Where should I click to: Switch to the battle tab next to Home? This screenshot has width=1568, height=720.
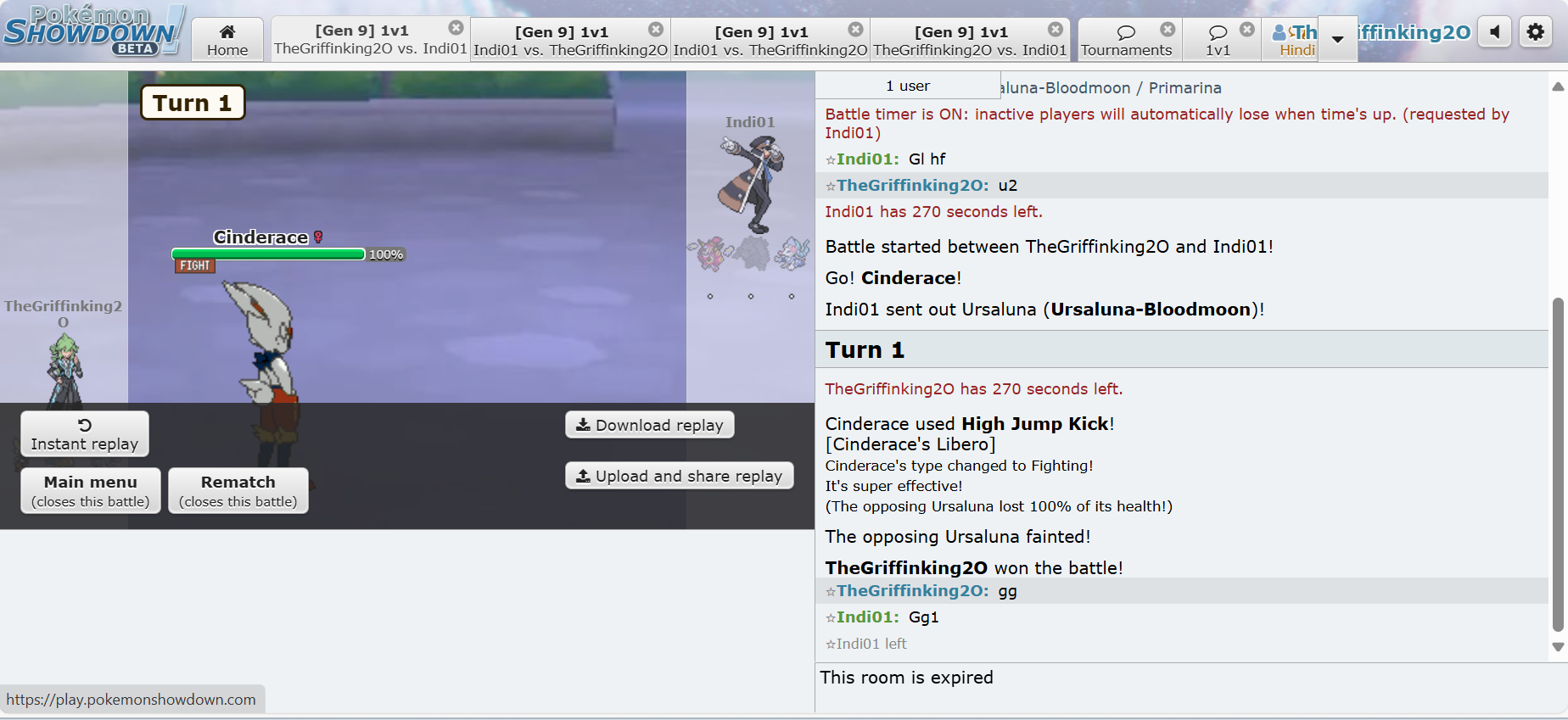370,40
